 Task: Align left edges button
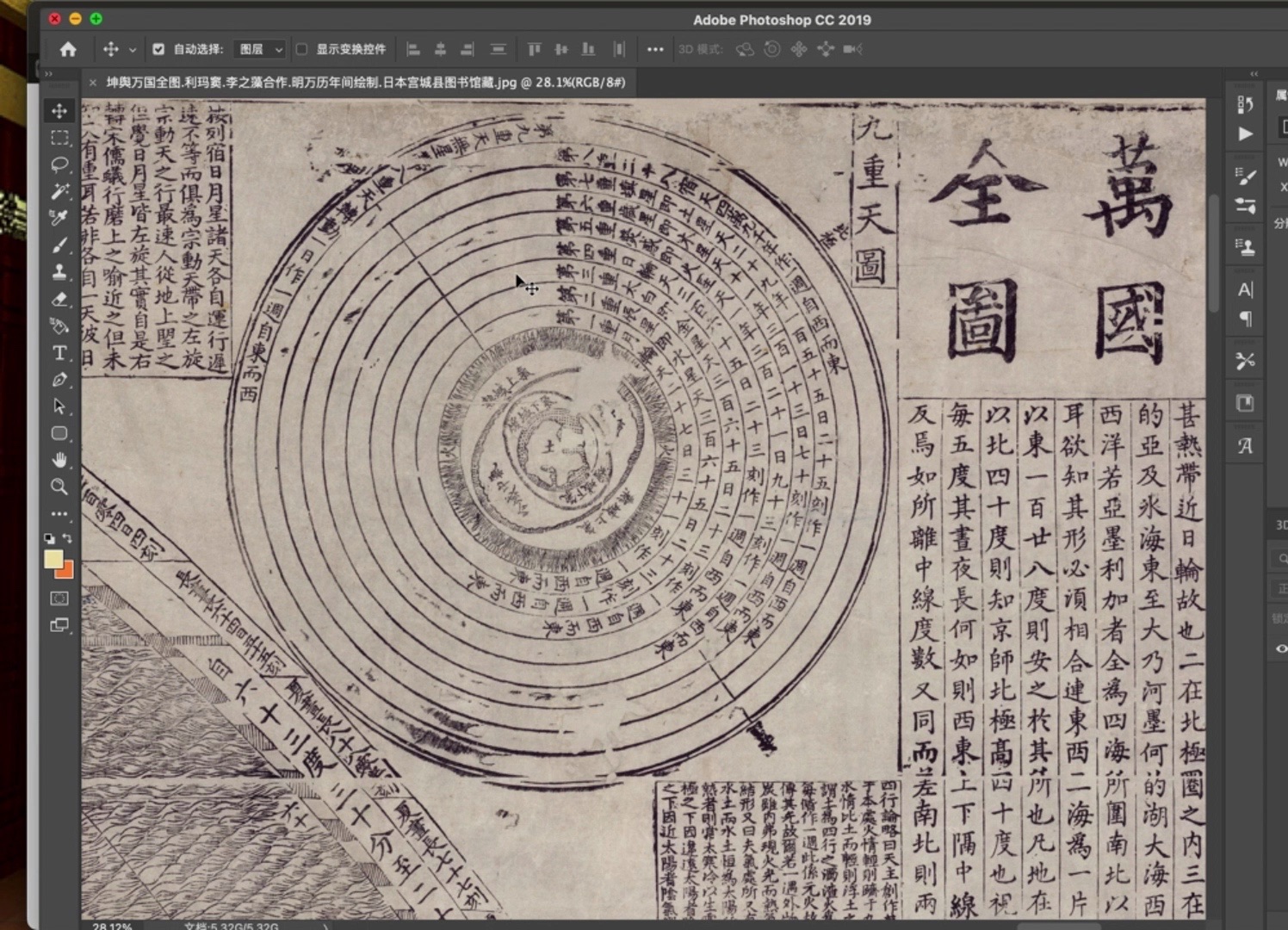413,49
